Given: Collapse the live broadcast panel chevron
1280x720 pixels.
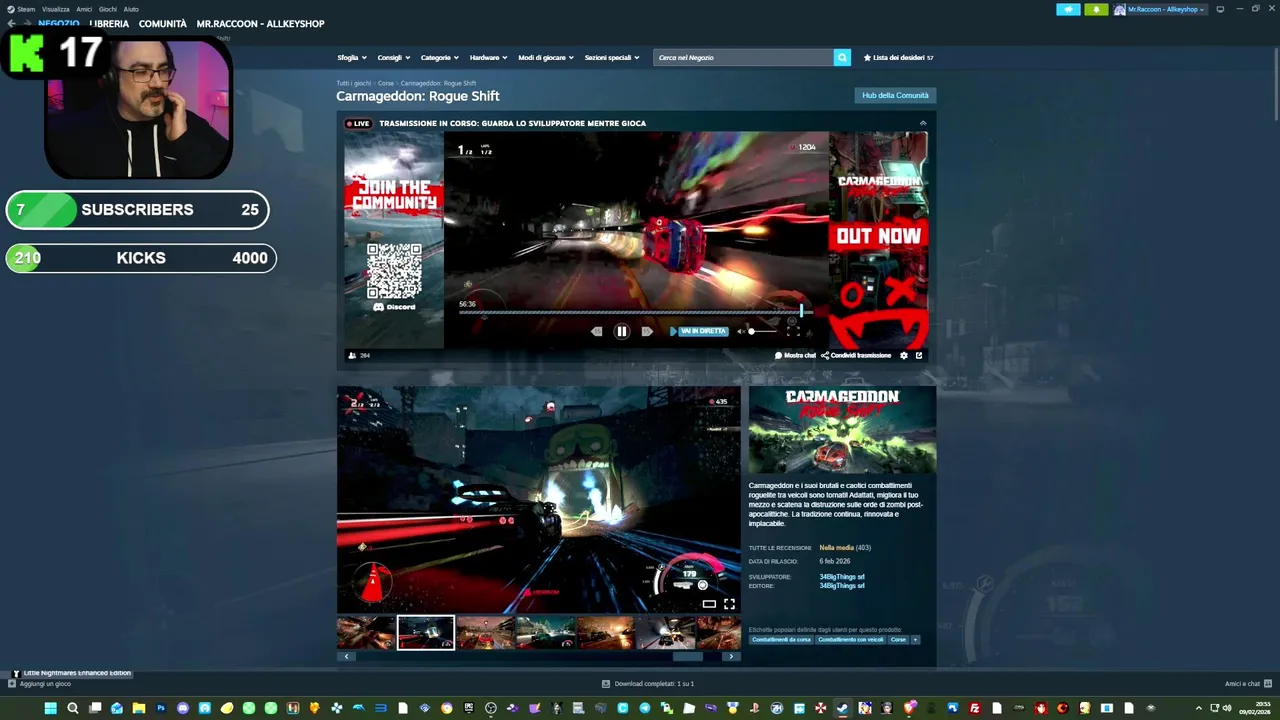Looking at the screenshot, I should tap(923, 123).
